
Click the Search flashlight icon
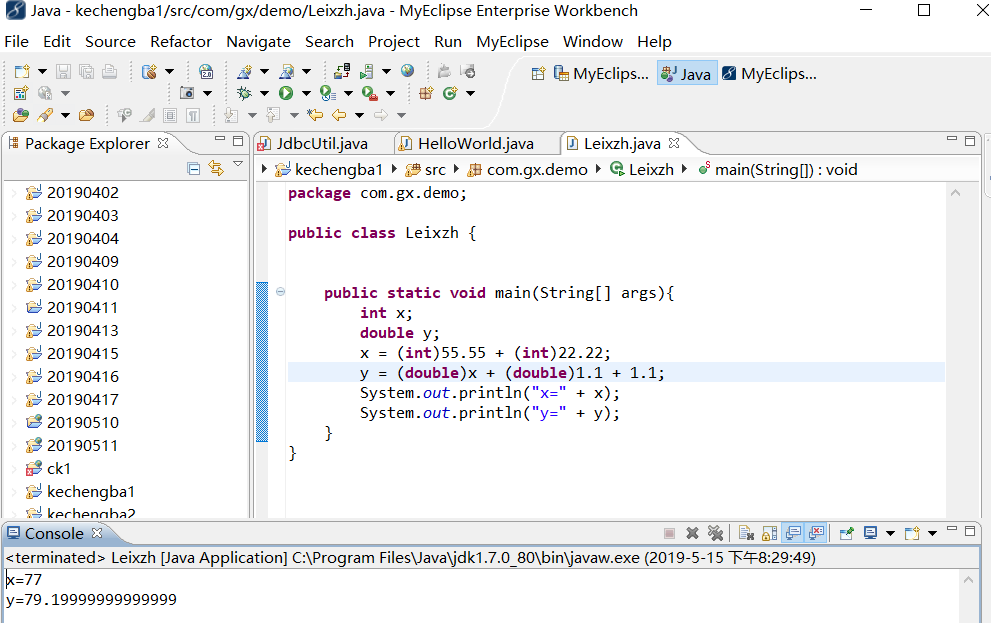(44, 115)
